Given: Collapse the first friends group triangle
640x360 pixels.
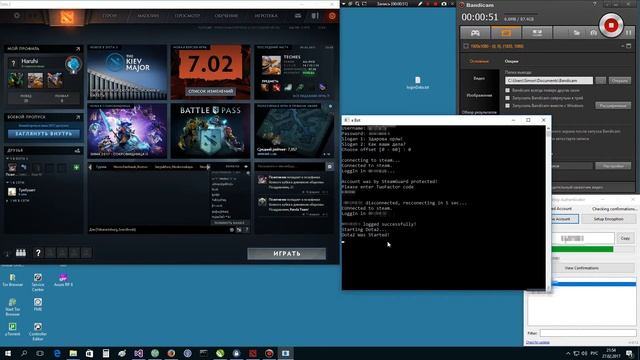Looking at the screenshot, I should pos(7,158).
